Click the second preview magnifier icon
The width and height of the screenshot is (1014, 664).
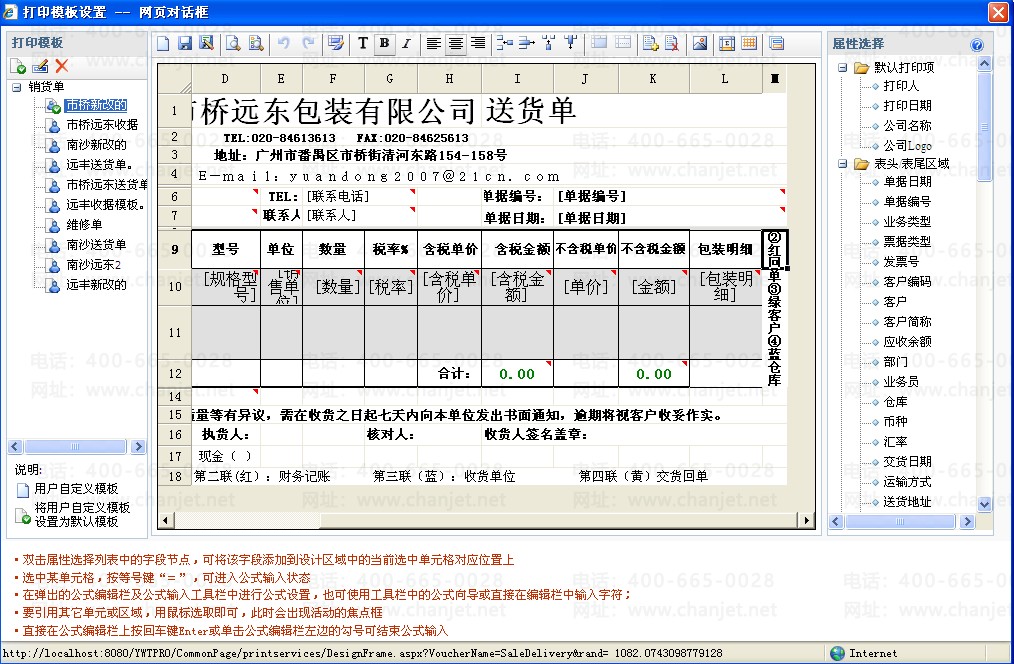coord(256,43)
